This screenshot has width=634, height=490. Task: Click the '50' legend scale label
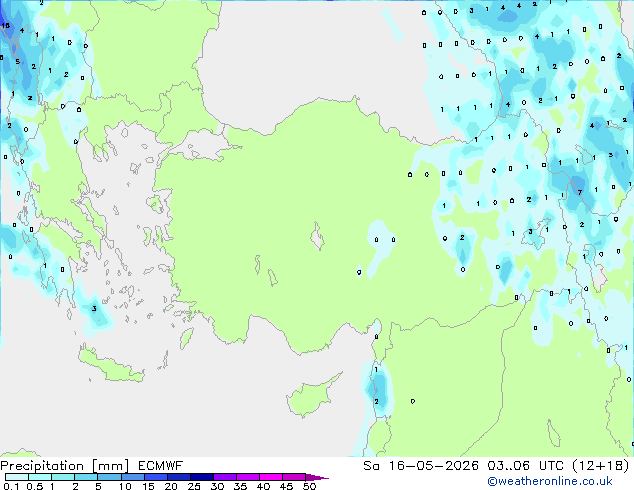click(x=310, y=486)
